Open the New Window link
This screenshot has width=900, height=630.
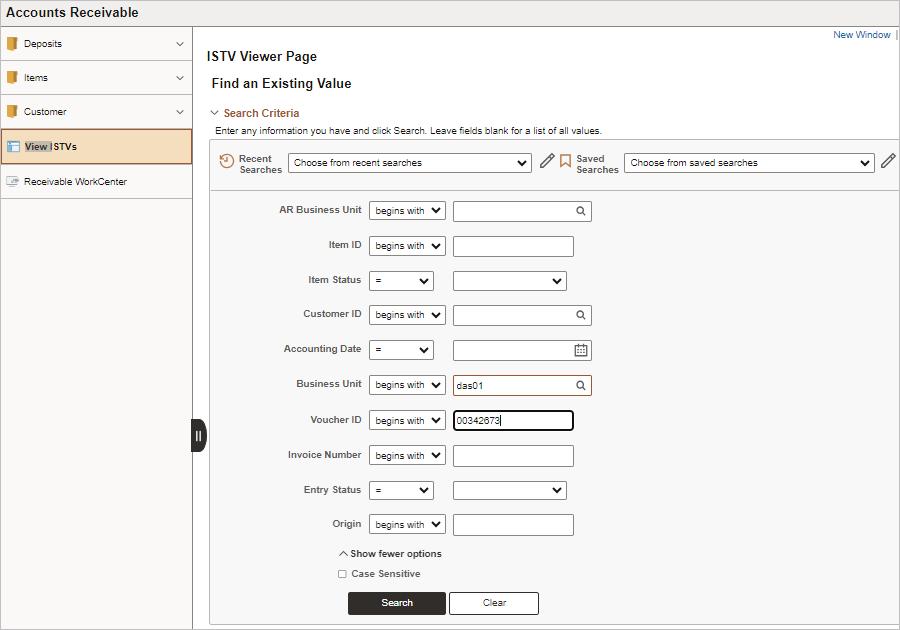tap(861, 35)
